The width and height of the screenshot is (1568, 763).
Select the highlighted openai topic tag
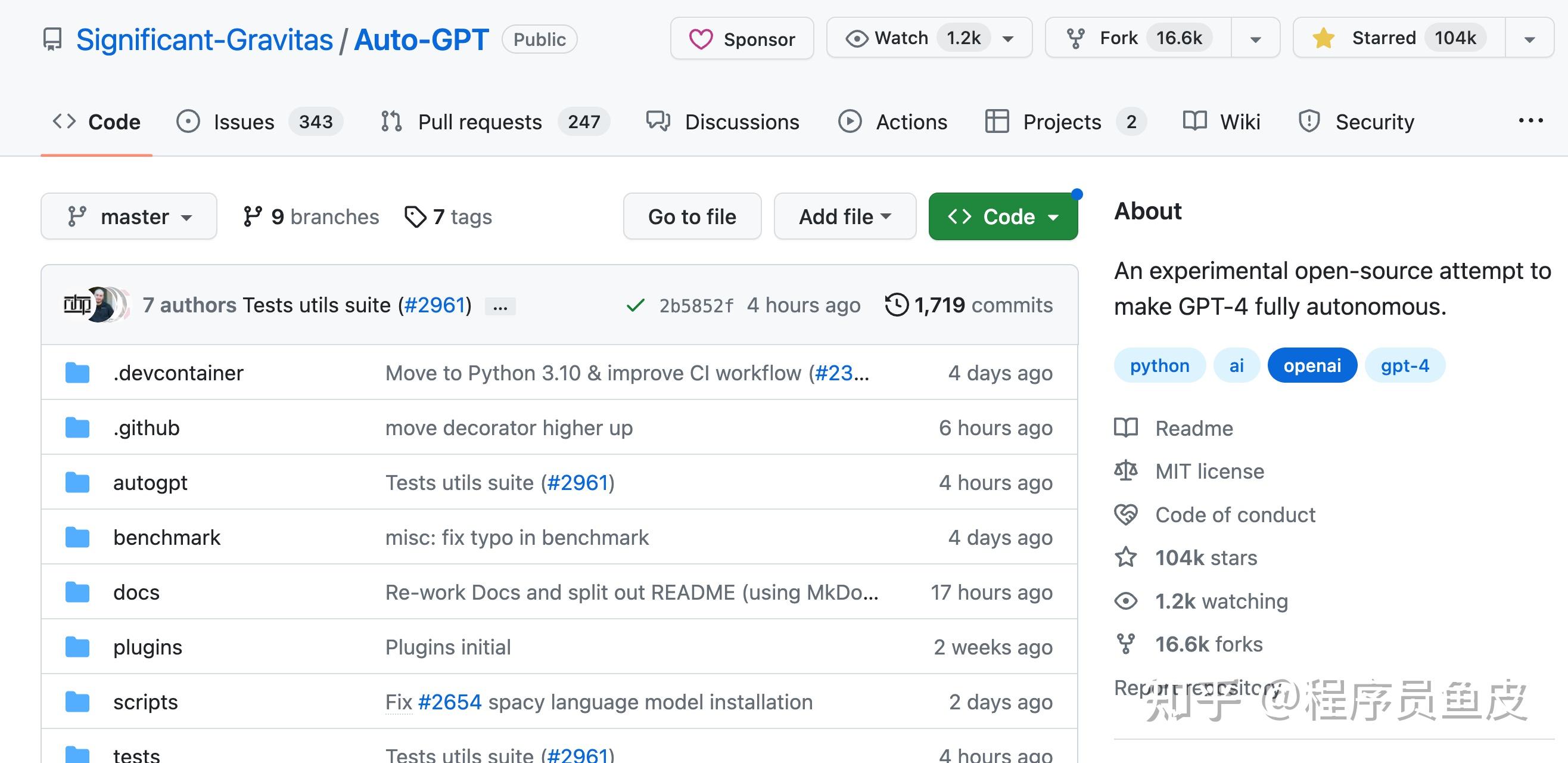tap(1312, 365)
